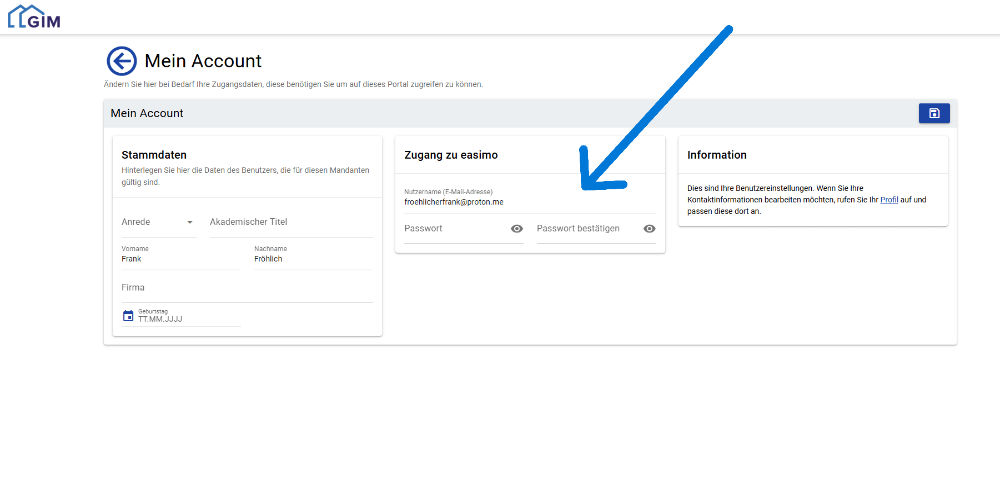Click the Passwort input field
The width and height of the screenshot is (1000, 500).
tap(454, 229)
